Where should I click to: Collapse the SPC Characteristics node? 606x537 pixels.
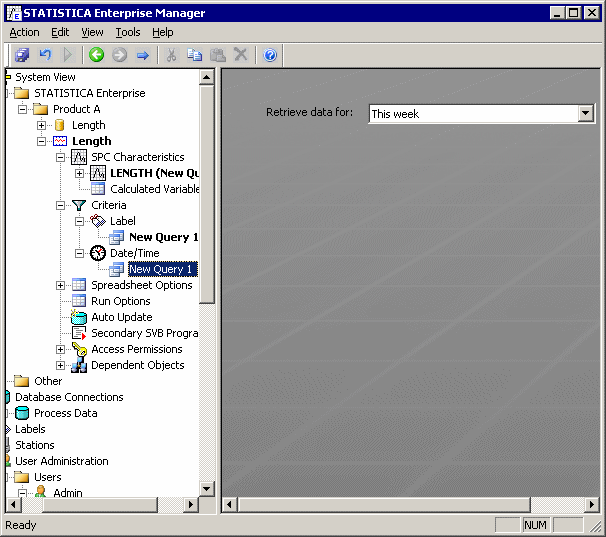61,157
